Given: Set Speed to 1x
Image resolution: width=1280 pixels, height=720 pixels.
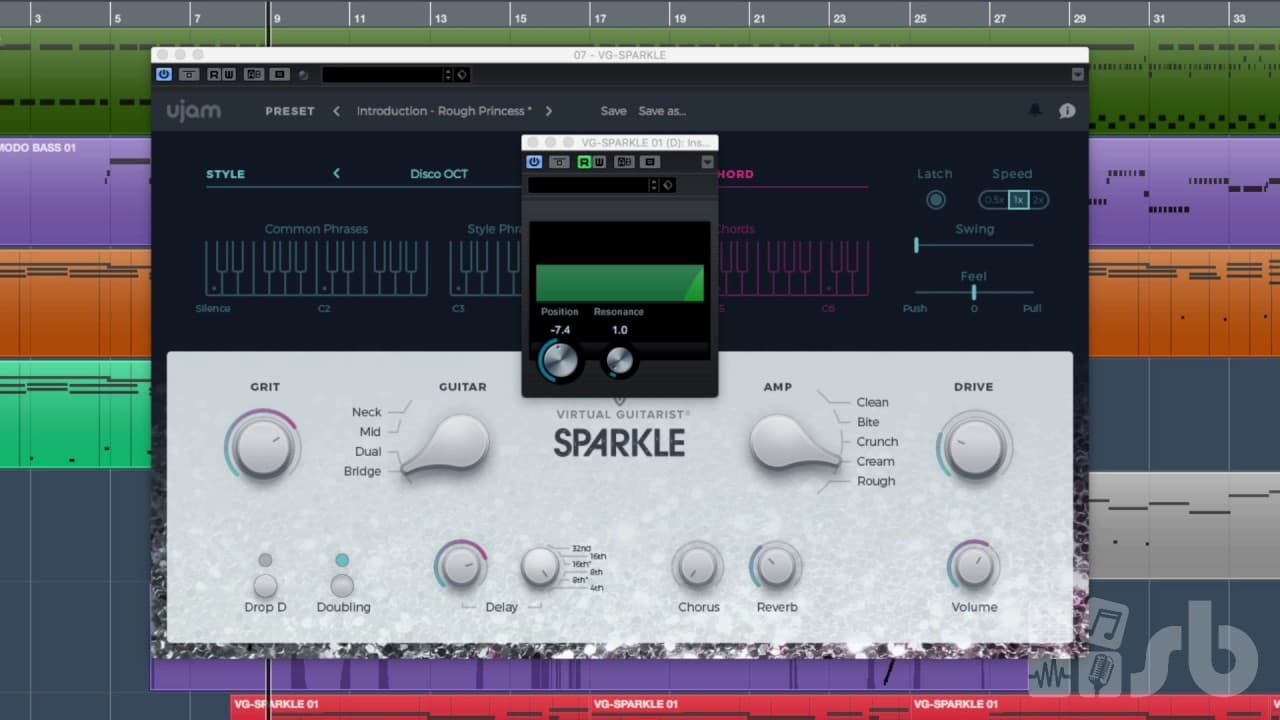Looking at the screenshot, I should [x=1018, y=200].
